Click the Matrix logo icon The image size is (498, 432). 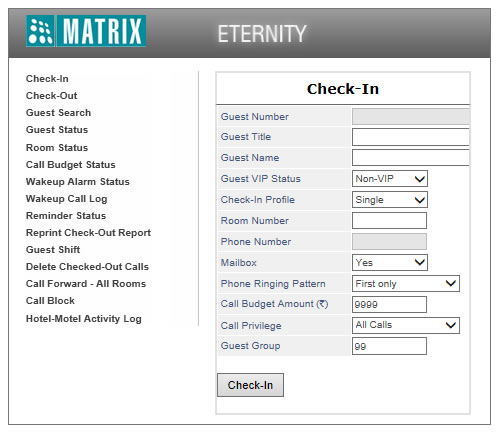[x=40, y=31]
